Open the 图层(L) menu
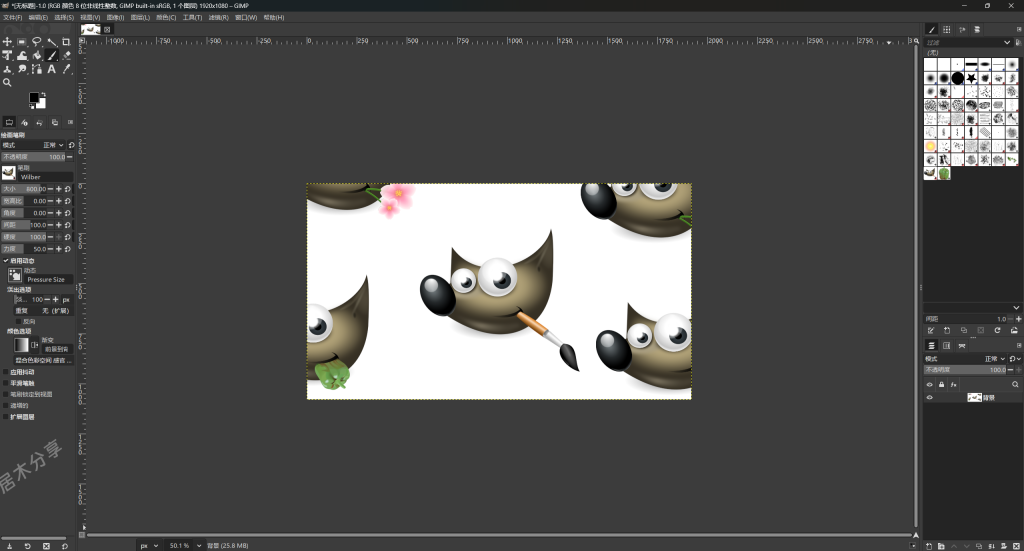 [140, 18]
